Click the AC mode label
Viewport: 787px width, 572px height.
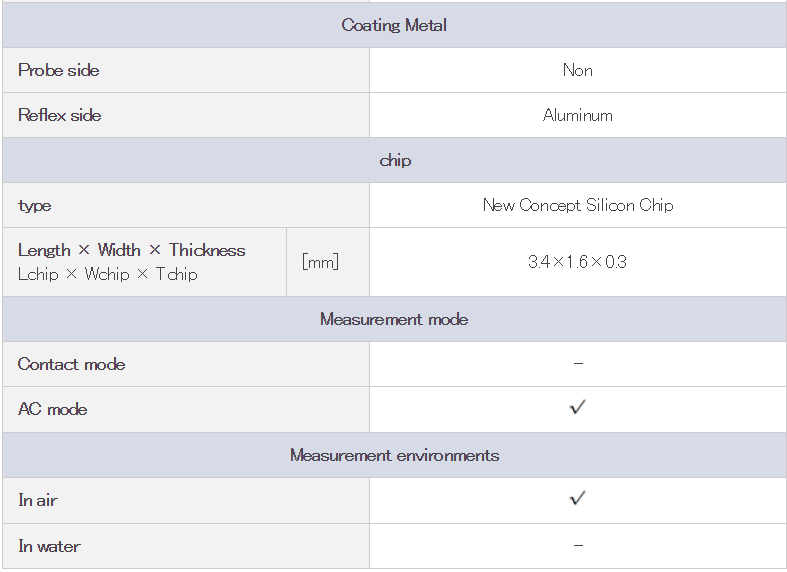point(53,409)
